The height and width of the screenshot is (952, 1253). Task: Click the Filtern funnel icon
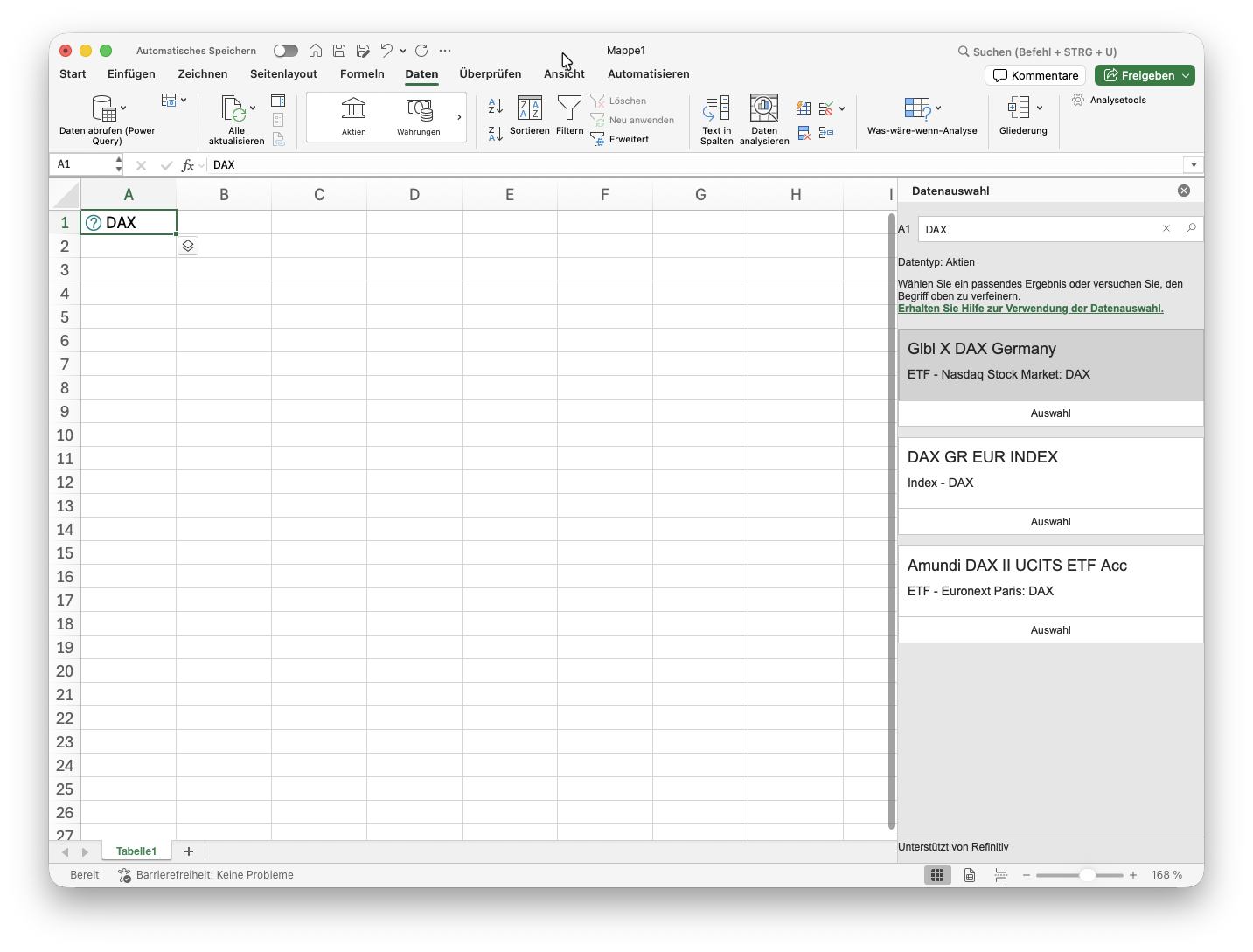tap(569, 108)
